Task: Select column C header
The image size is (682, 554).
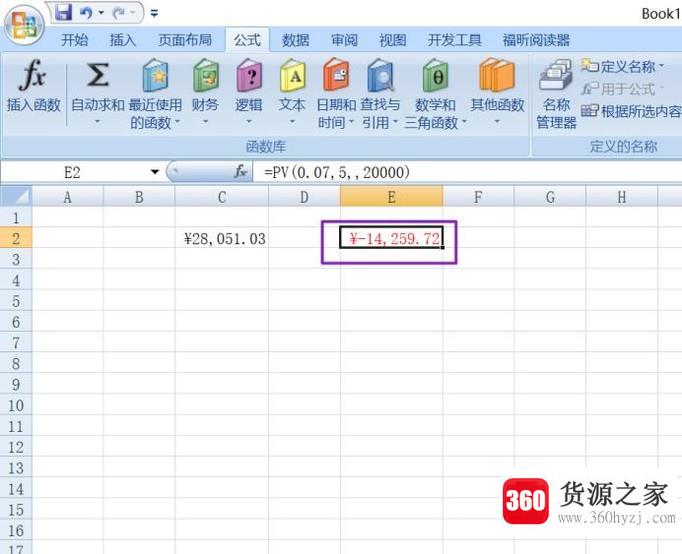Action: [222, 197]
